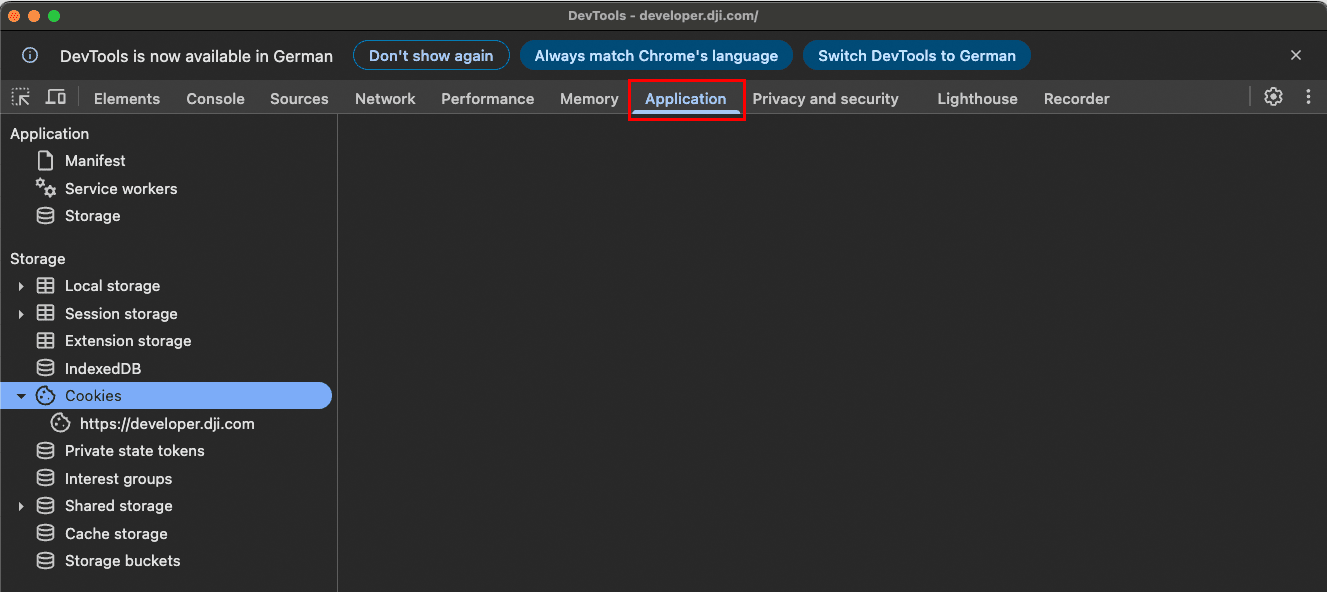Open the three-dot customize menu

[x=1308, y=97]
